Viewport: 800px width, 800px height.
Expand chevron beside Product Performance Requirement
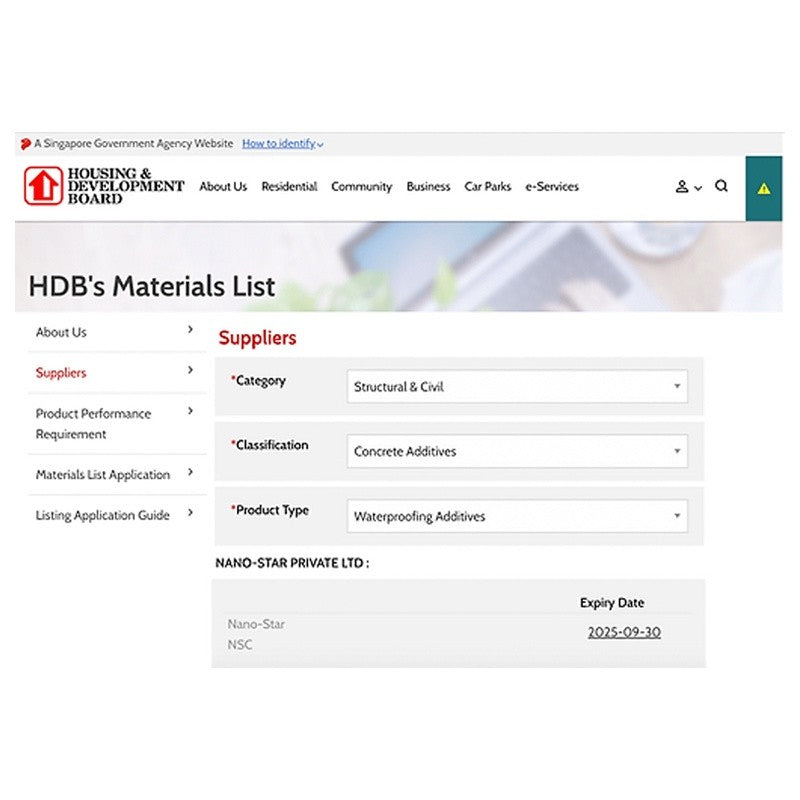(x=190, y=411)
